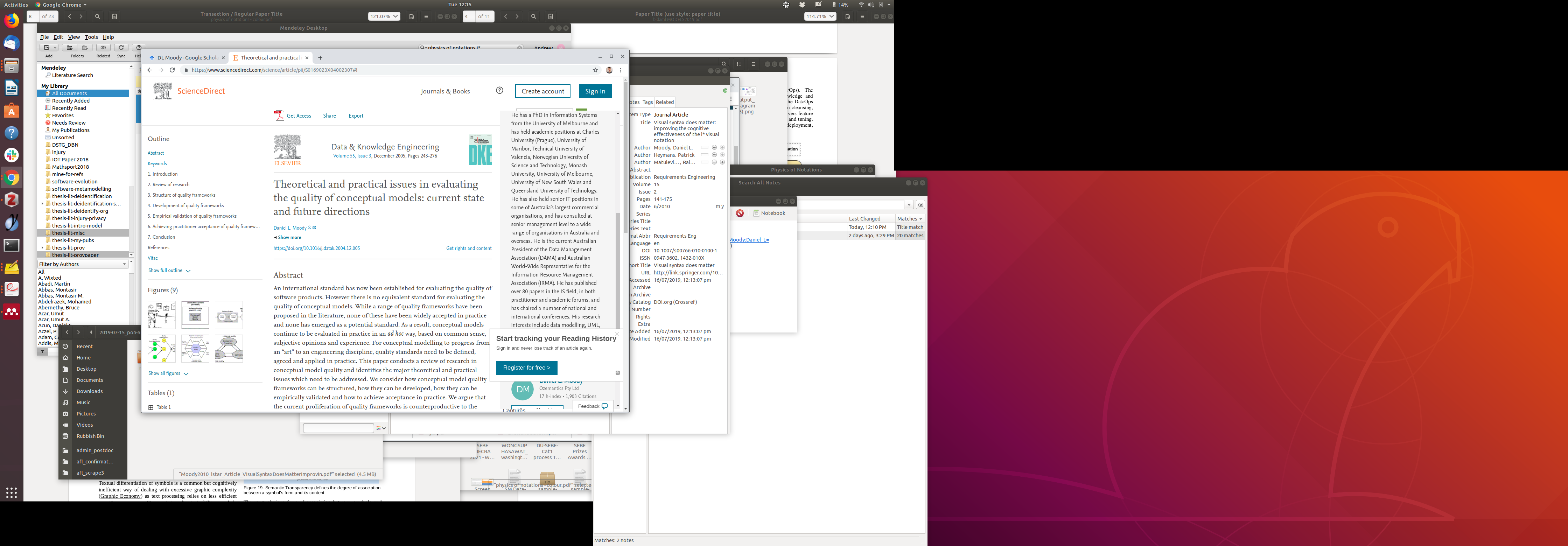Open Mendeley from the Ubuntu dock
This screenshot has height=546, width=1568.
tap(12, 311)
